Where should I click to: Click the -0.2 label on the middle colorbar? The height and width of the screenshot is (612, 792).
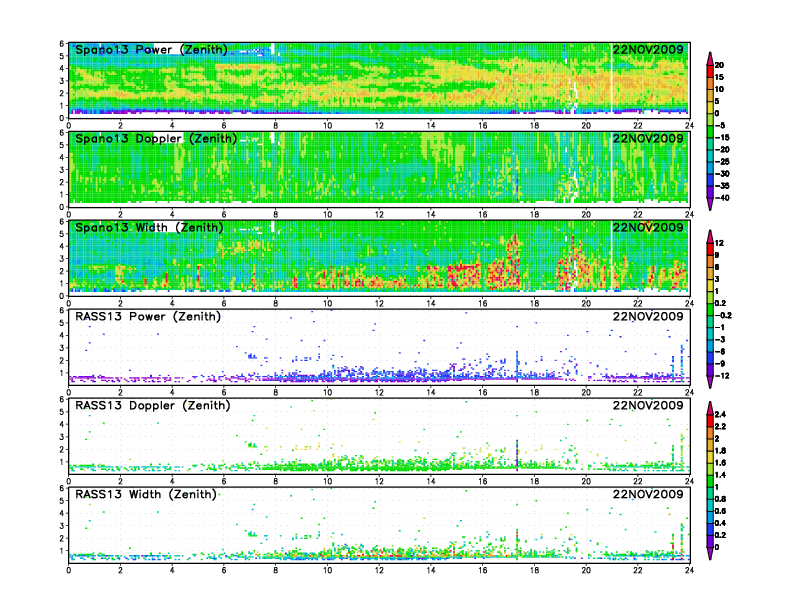(x=723, y=316)
